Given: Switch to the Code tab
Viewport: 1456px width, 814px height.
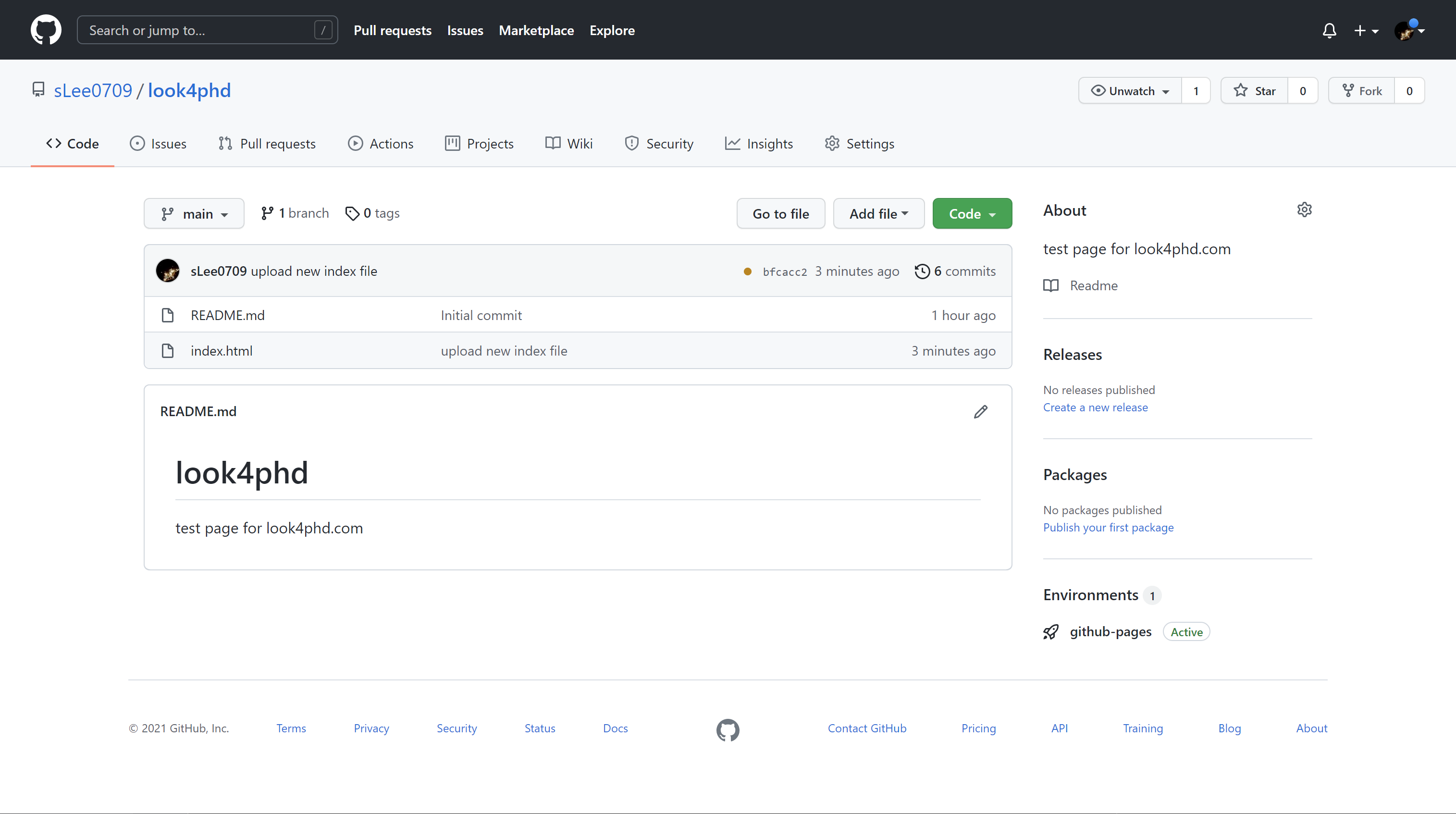Looking at the screenshot, I should [73, 144].
